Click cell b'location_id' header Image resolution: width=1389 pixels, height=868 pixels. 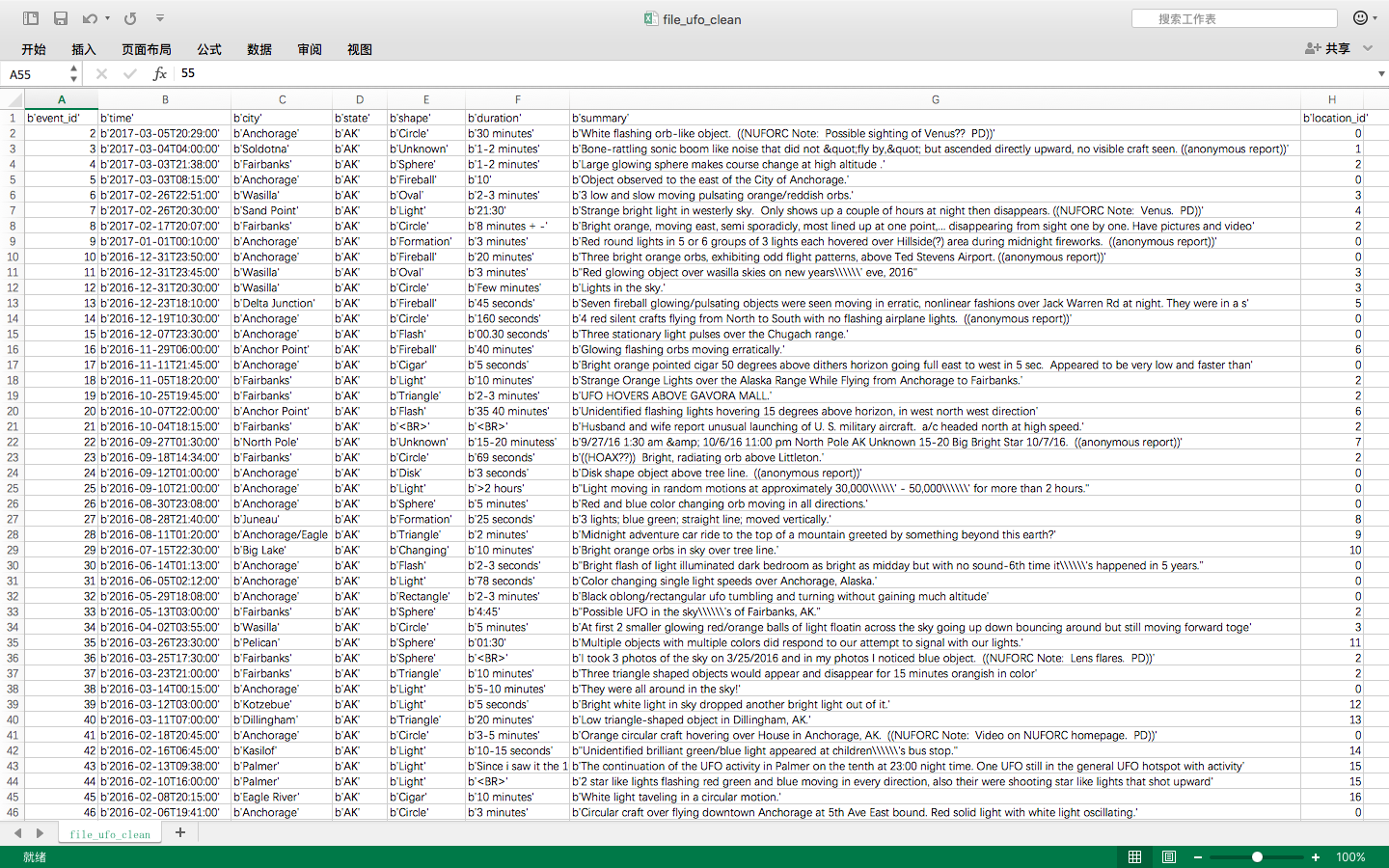[1332, 118]
